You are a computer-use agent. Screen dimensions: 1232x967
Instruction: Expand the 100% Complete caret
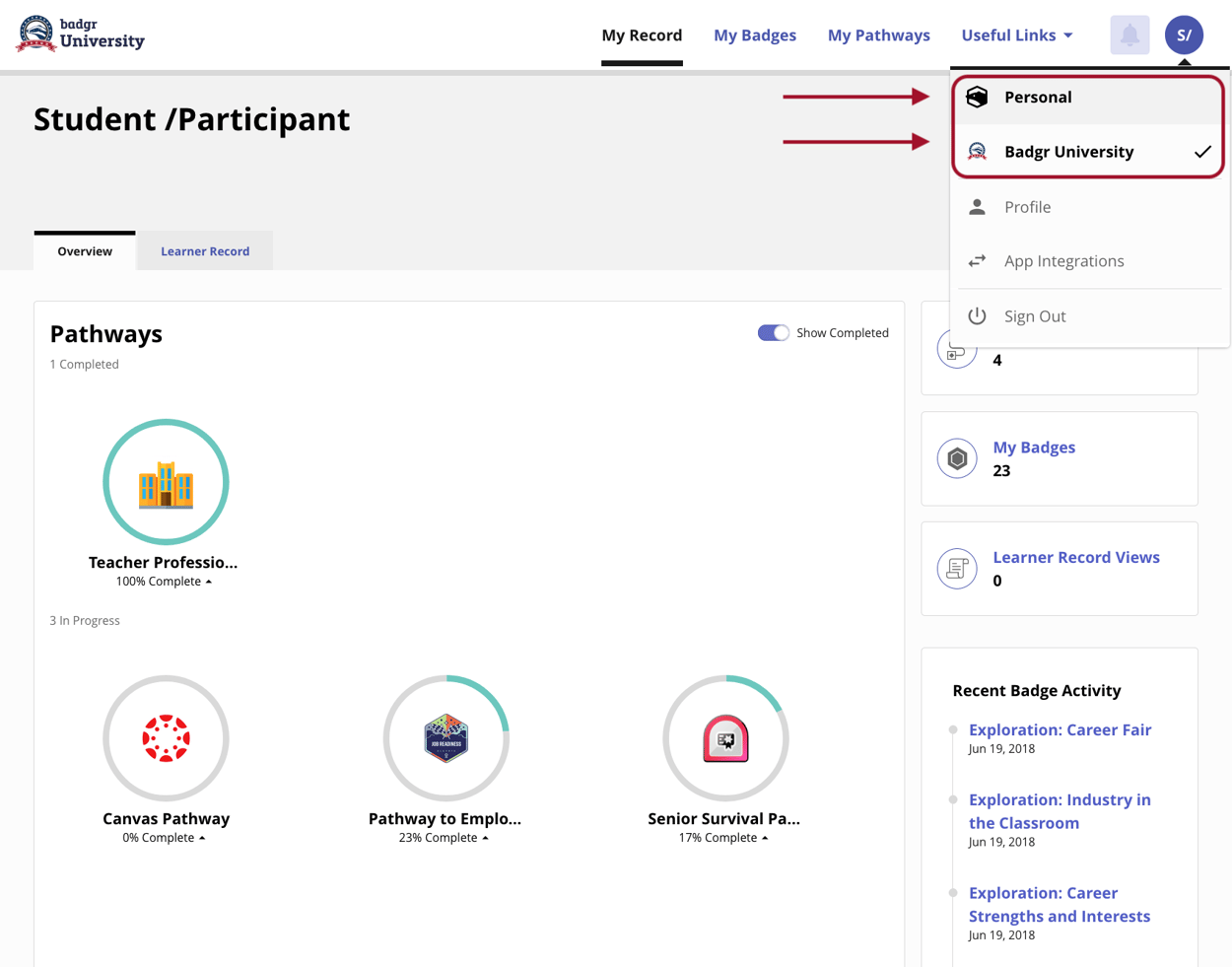coord(209,582)
